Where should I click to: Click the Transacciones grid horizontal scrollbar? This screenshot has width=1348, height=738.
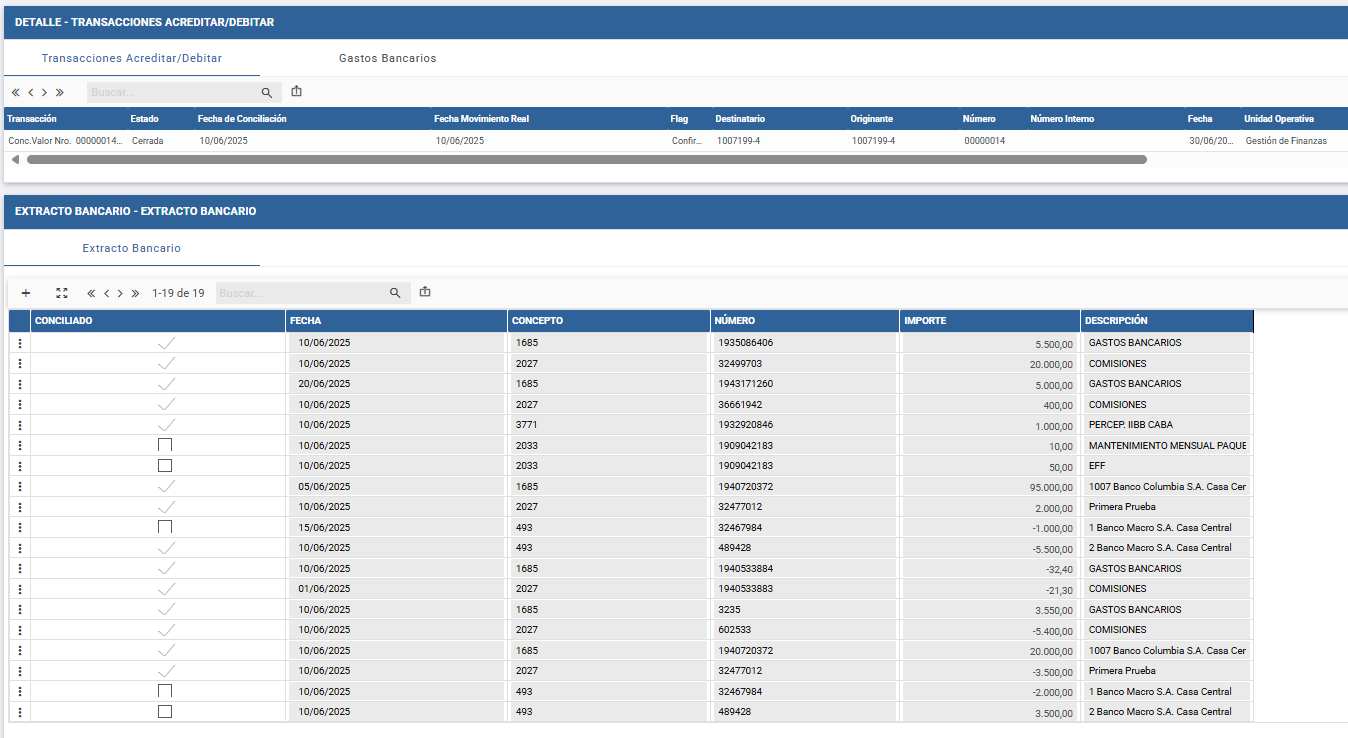coord(586,159)
